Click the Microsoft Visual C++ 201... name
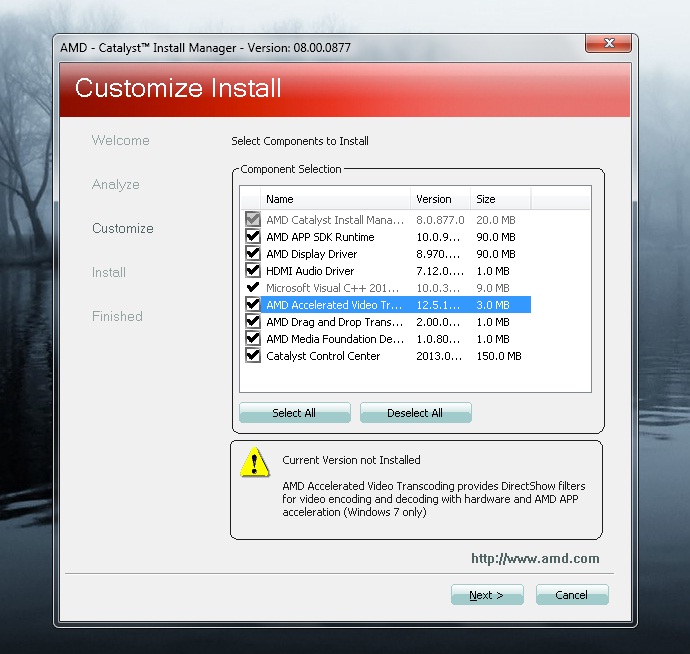 pyautogui.click(x=333, y=288)
